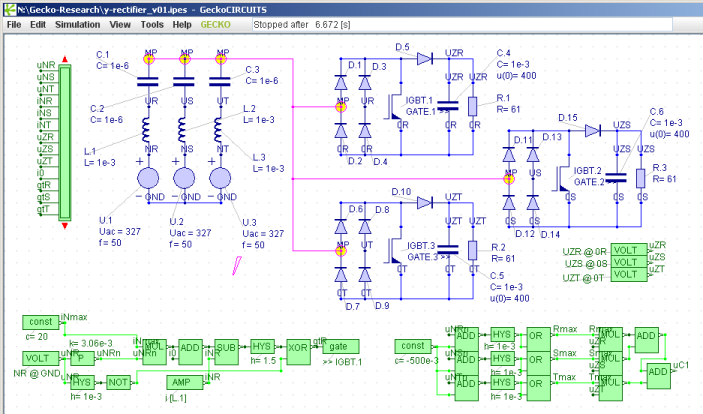Open the Simulation menu

point(77,23)
